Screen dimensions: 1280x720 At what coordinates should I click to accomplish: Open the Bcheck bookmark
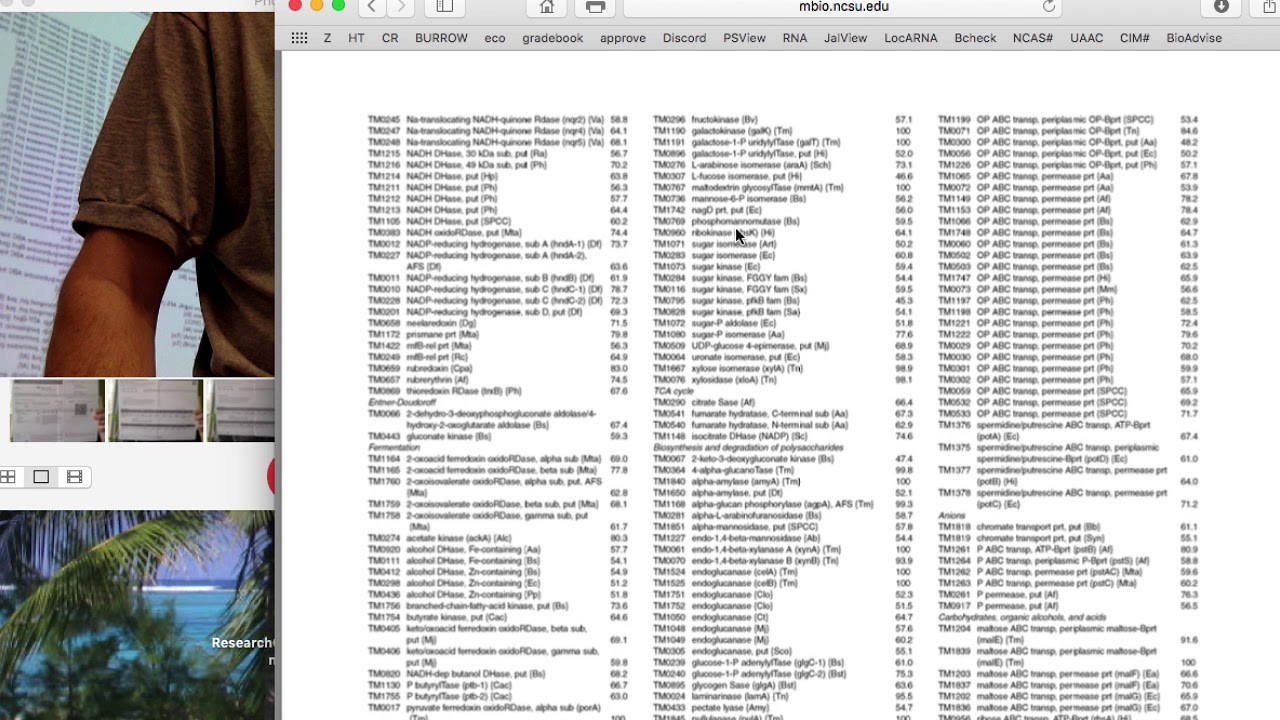coord(975,38)
